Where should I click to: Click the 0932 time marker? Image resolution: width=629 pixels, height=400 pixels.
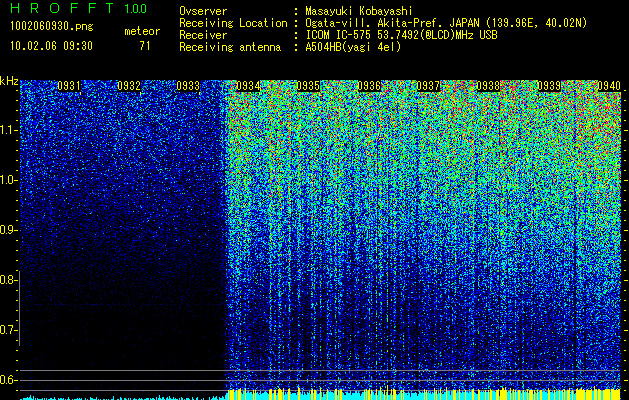coord(129,86)
